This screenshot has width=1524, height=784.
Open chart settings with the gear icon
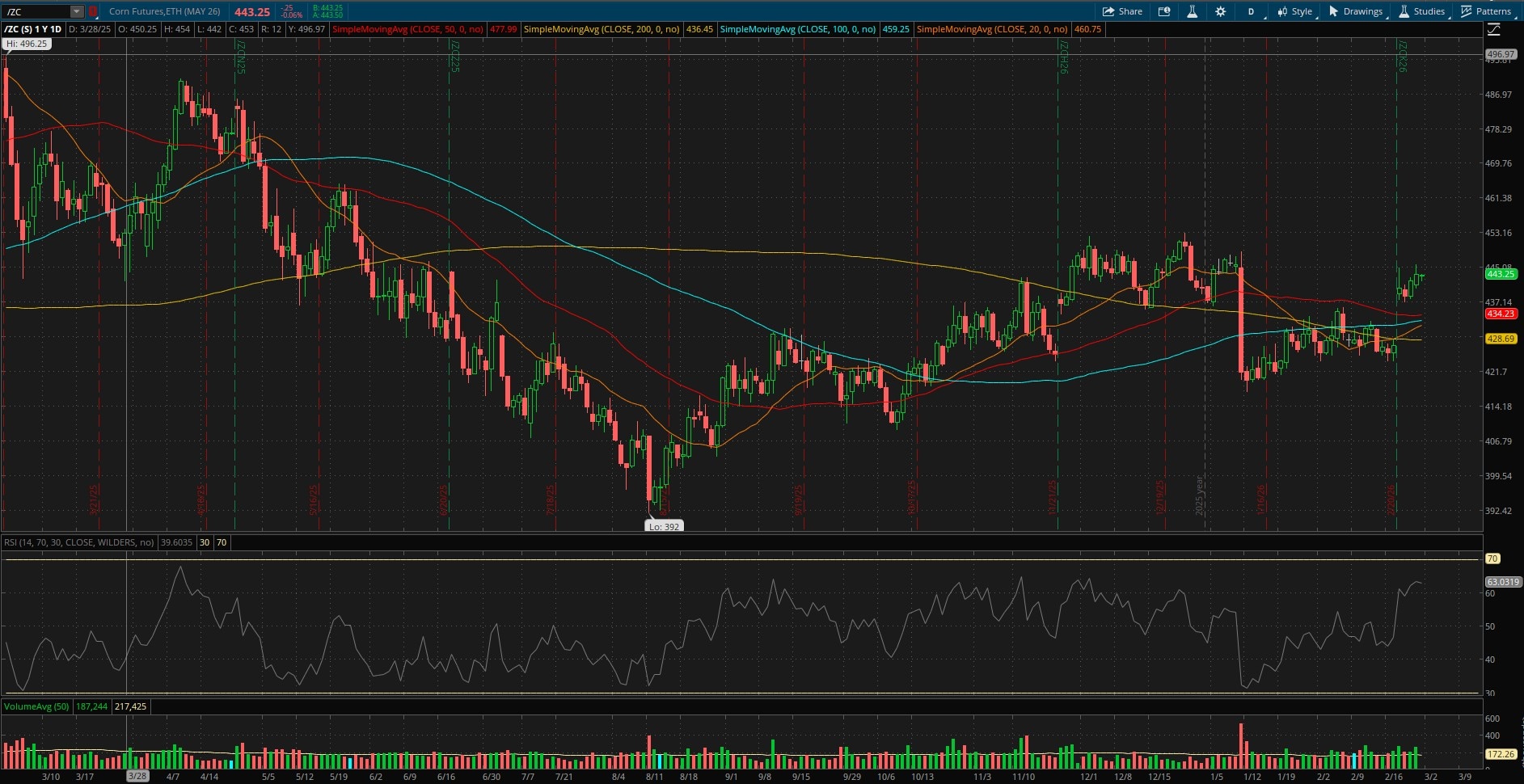pyautogui.click(x=1221, y=11)
